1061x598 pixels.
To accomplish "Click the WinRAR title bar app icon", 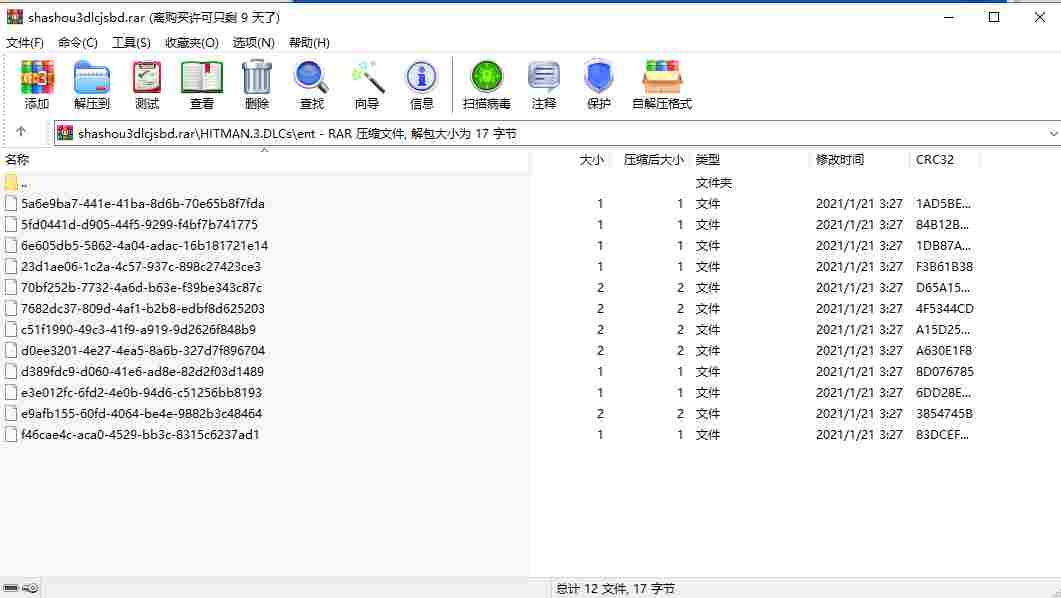I will coord(14,17).
